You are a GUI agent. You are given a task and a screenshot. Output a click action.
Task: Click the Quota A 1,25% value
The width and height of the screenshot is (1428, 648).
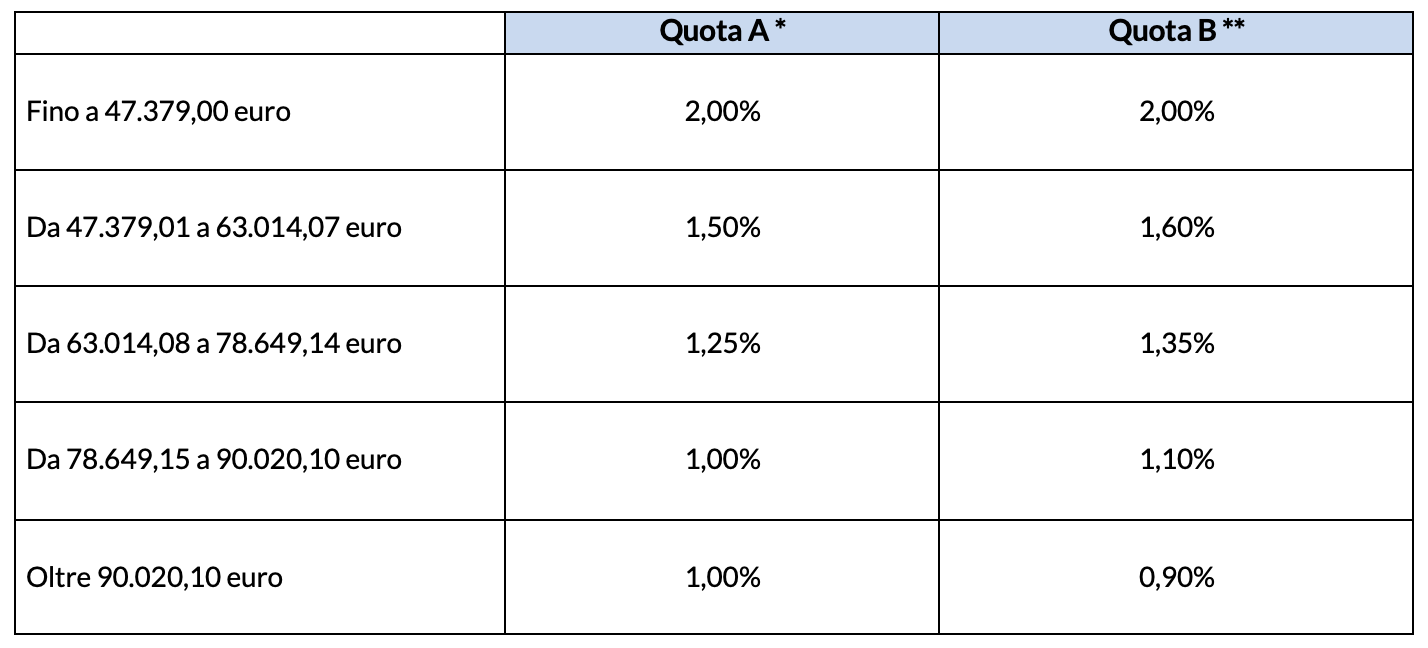point(723,344)
